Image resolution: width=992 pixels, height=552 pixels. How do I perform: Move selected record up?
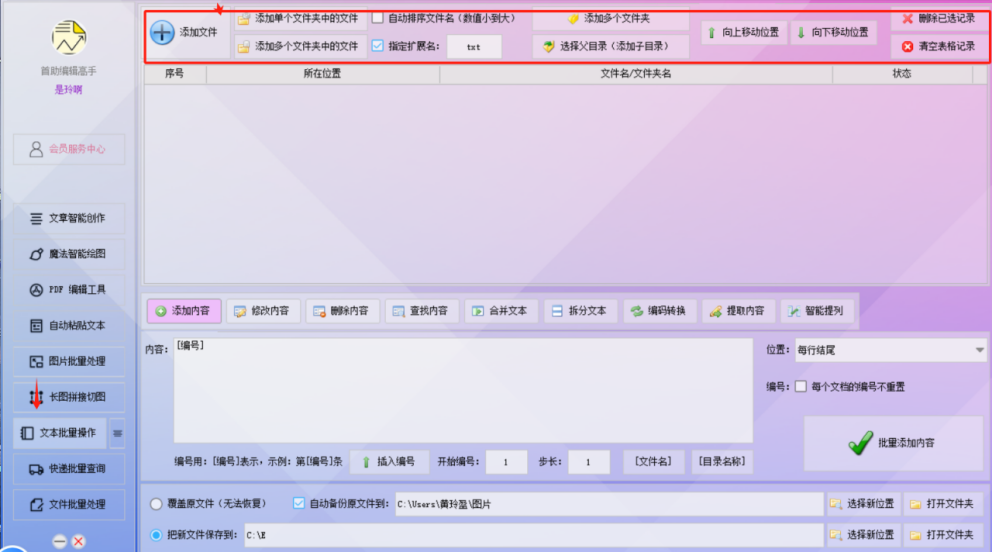click(744, 32)
